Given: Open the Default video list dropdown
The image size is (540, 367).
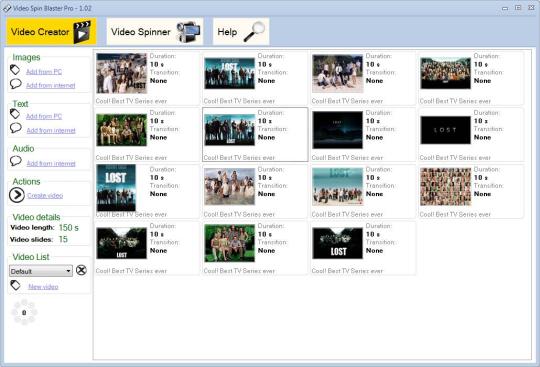Looking at the screenshot, I should point(41,271).
